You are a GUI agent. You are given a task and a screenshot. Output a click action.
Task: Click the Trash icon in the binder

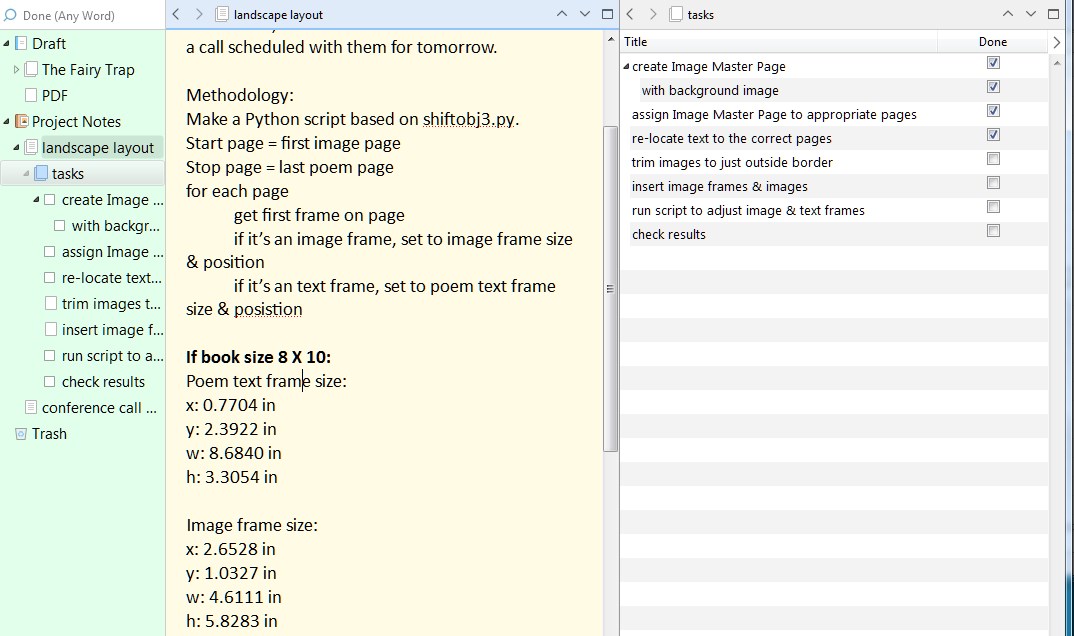[21, 434]
